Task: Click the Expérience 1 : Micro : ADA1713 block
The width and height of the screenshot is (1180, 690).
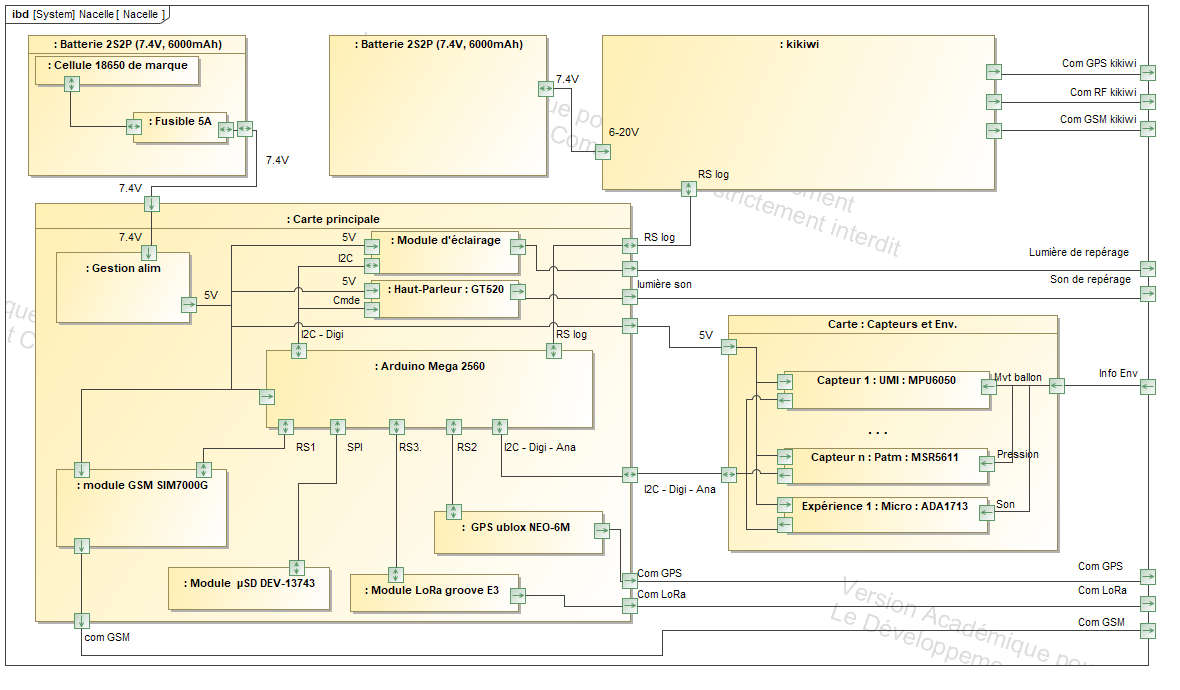Action: coord(885,515)
